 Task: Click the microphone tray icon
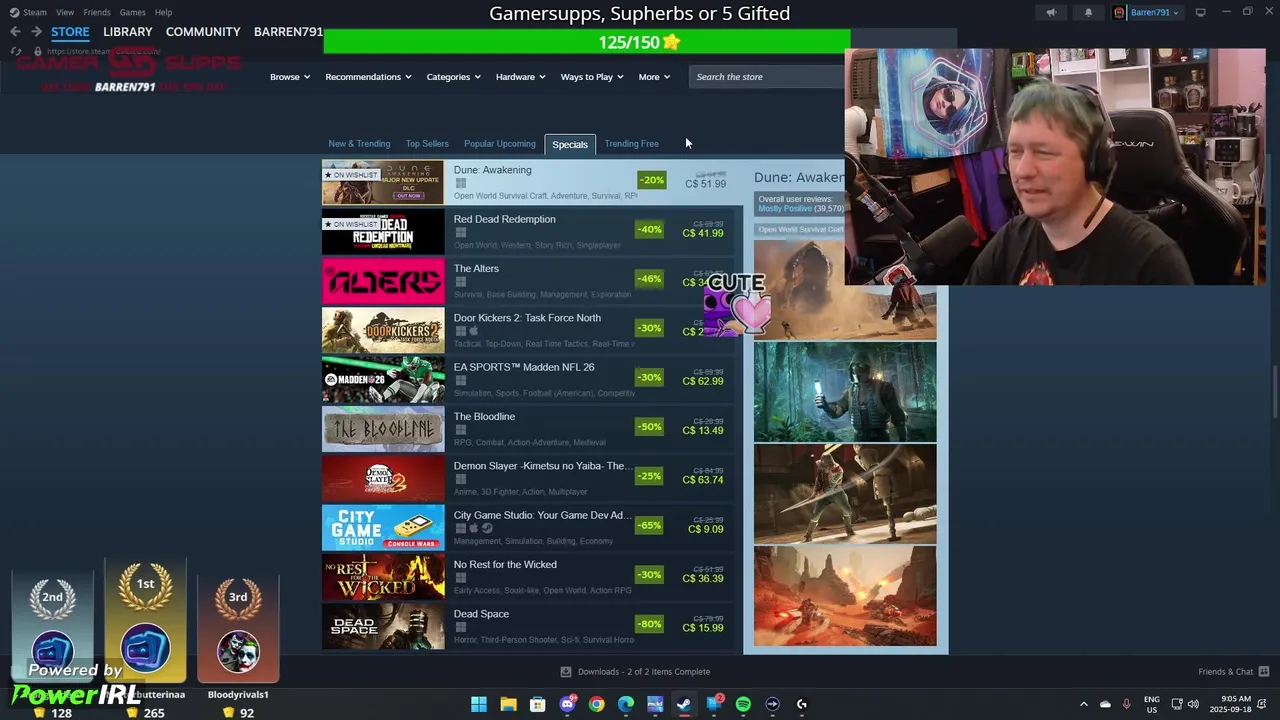[1126, 704]
